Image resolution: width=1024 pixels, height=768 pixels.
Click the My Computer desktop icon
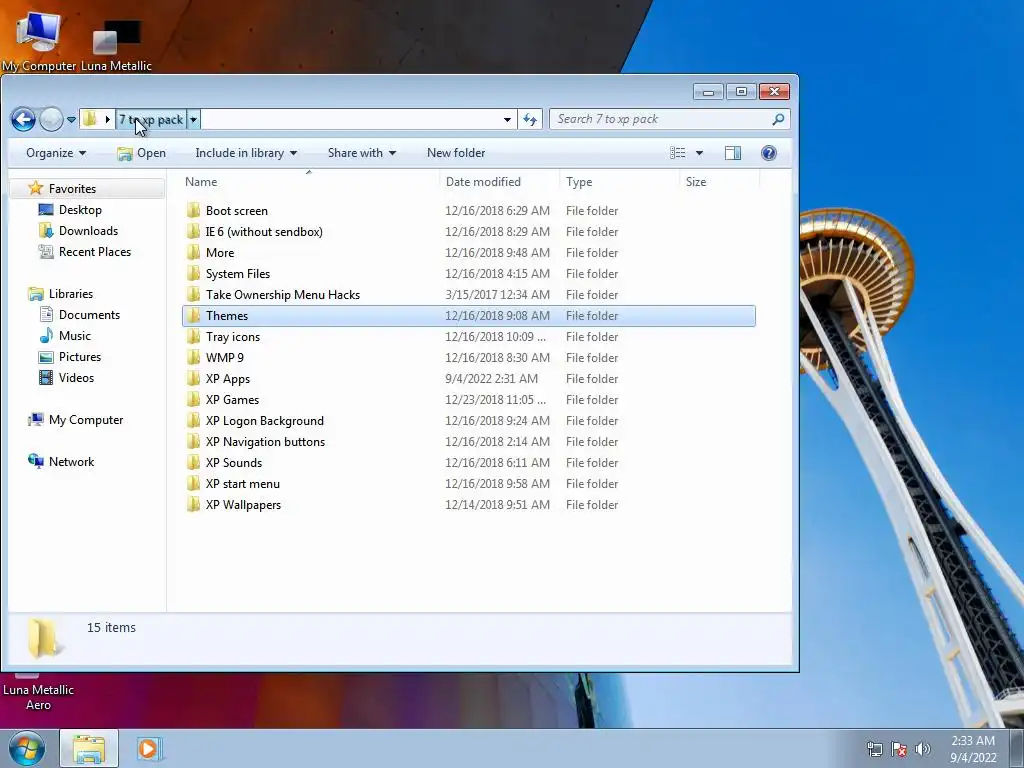39,40
